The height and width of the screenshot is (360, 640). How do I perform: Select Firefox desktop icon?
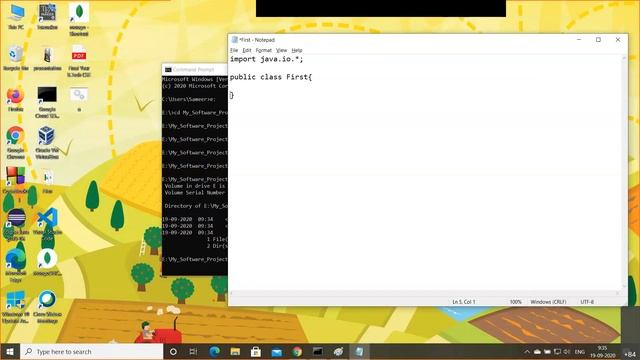pyautogui.click(x=16, y=99)
